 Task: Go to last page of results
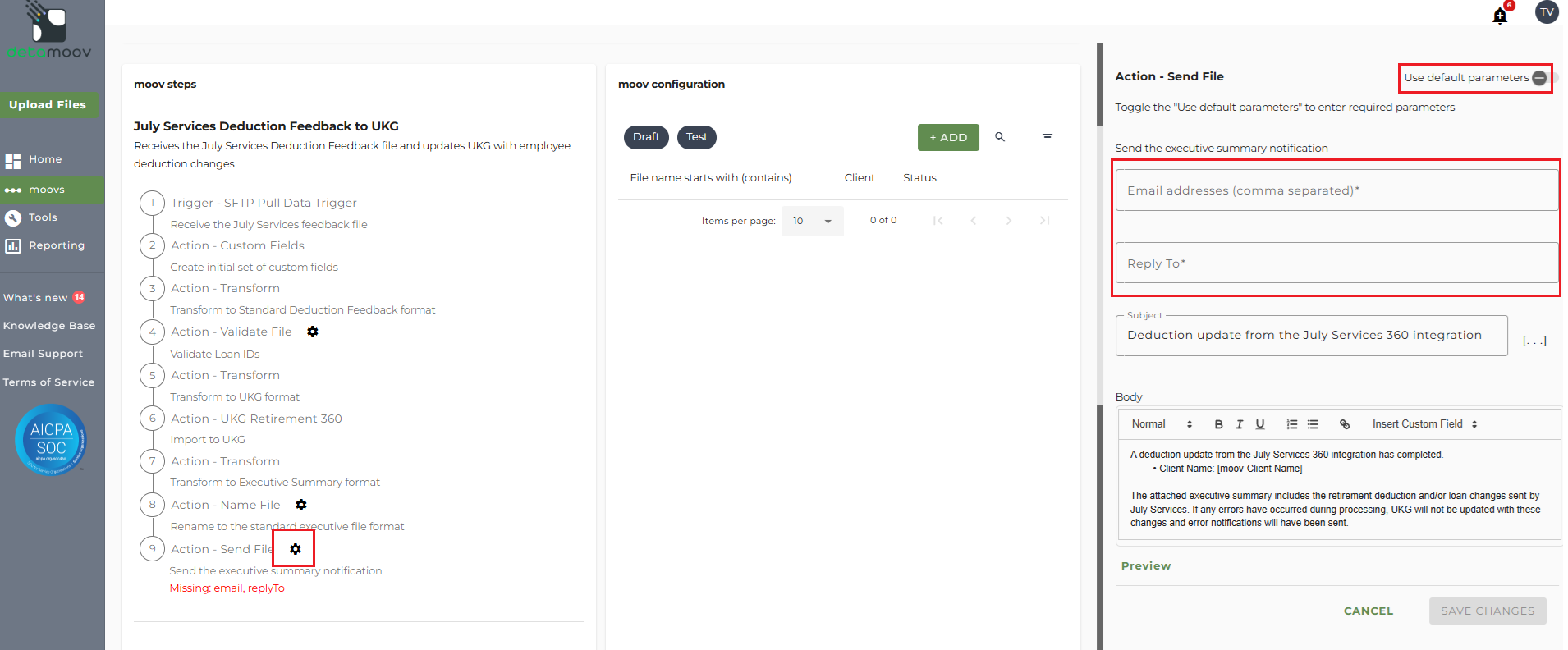(x=1044, y=221)
